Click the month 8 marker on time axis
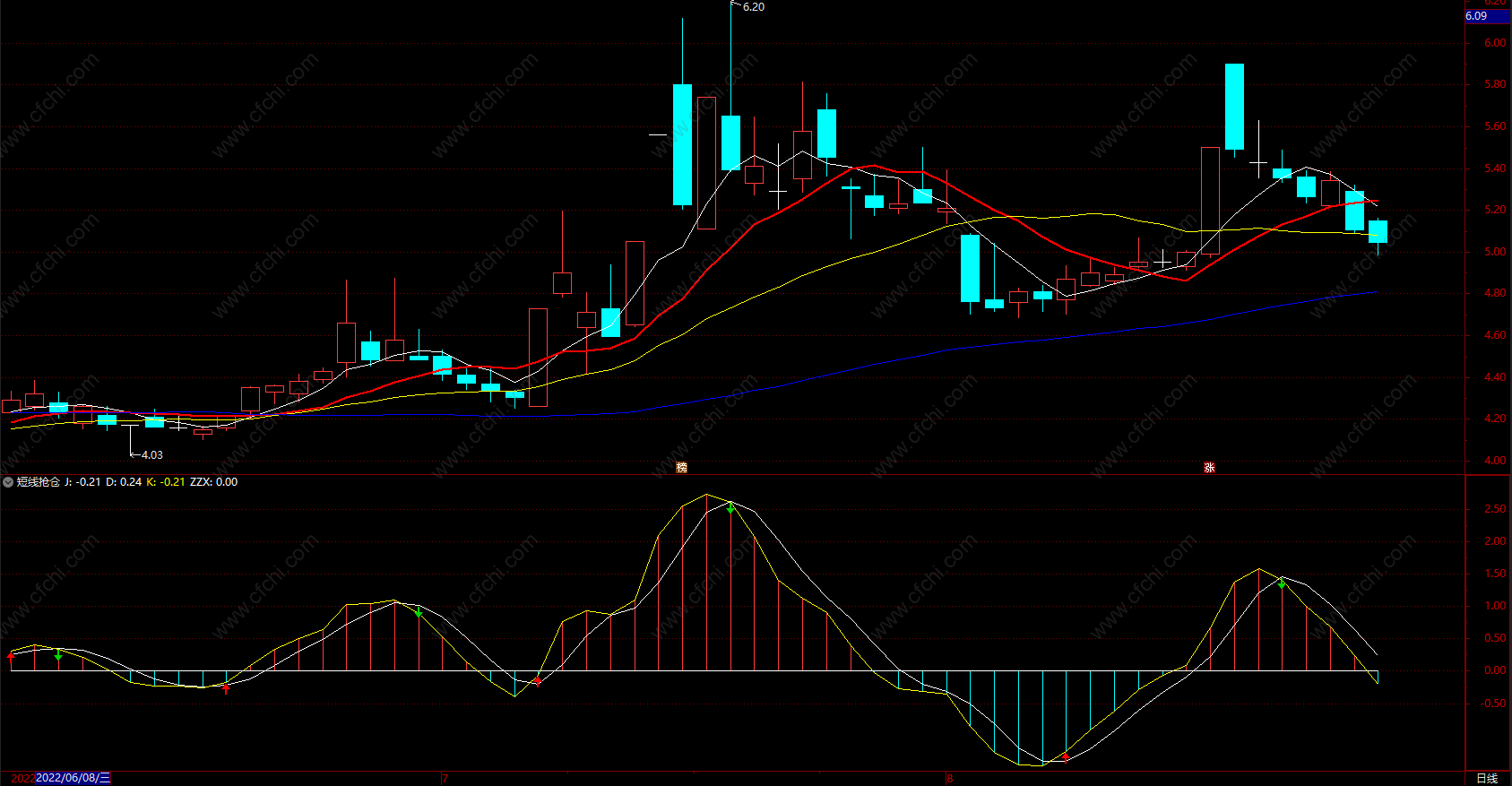 point(950,779)
